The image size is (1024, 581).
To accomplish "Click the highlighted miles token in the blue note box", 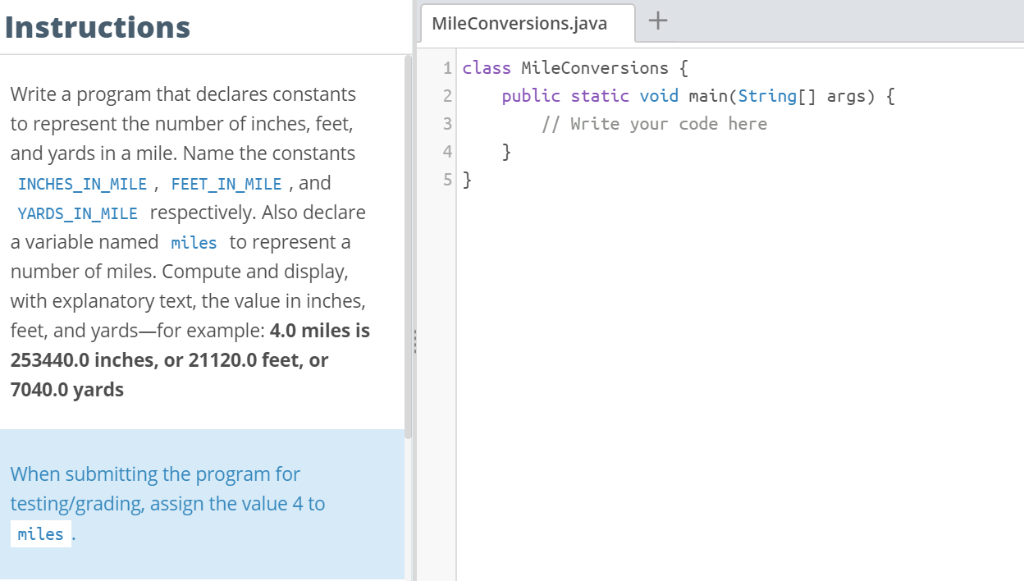I will [x=40, y=533].
